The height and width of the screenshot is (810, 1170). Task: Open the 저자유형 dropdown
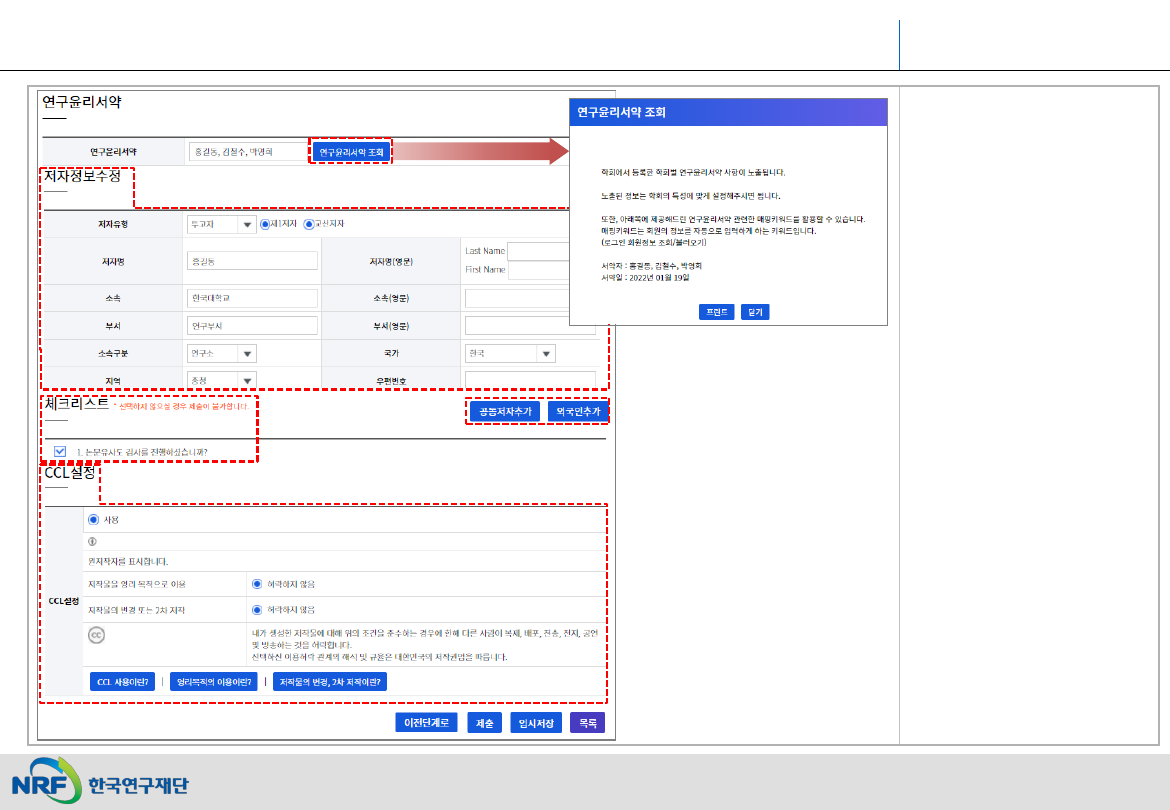pyautogui.click(x=246, y=225)
